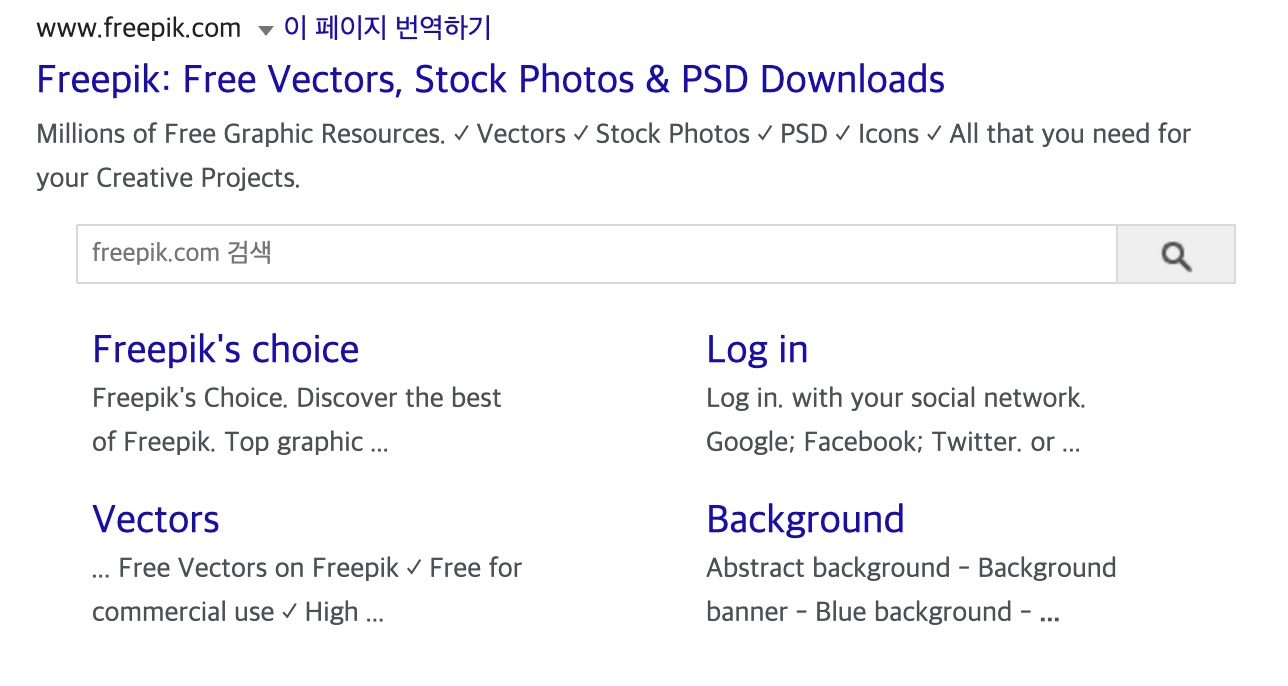Image resolution: width=1288 pixels, height=686 pixels.
Task: Open the 'Background' sitelink
Action: (x=805, y=519)
